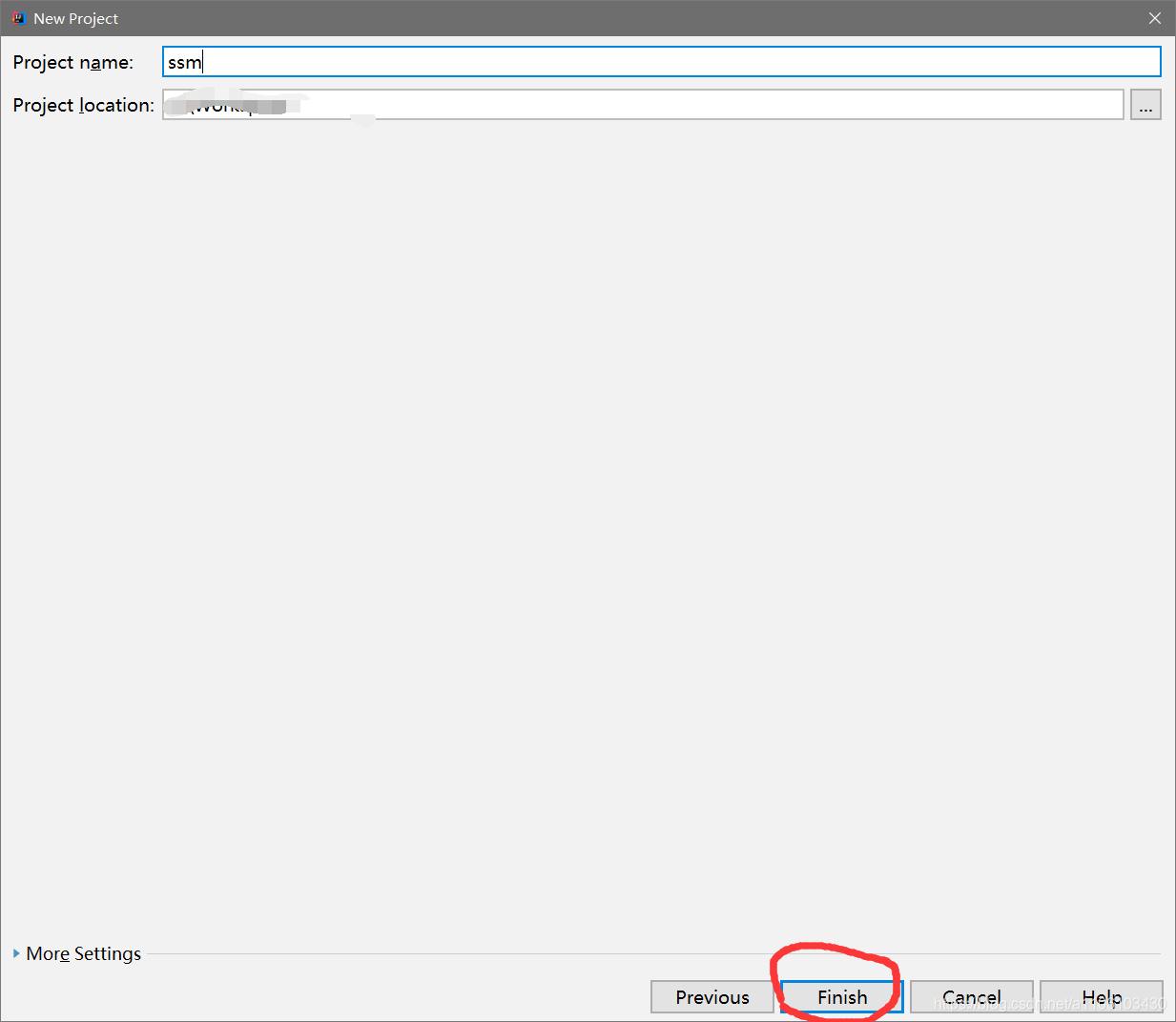Close the New Project window

[x=1155, y=18]
